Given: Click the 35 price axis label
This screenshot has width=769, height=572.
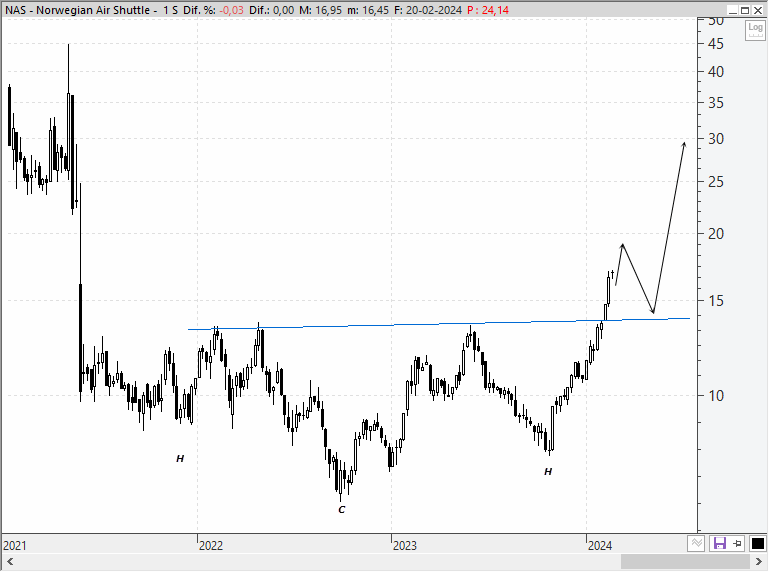Looking at the screenshot, I should (716, 103).
